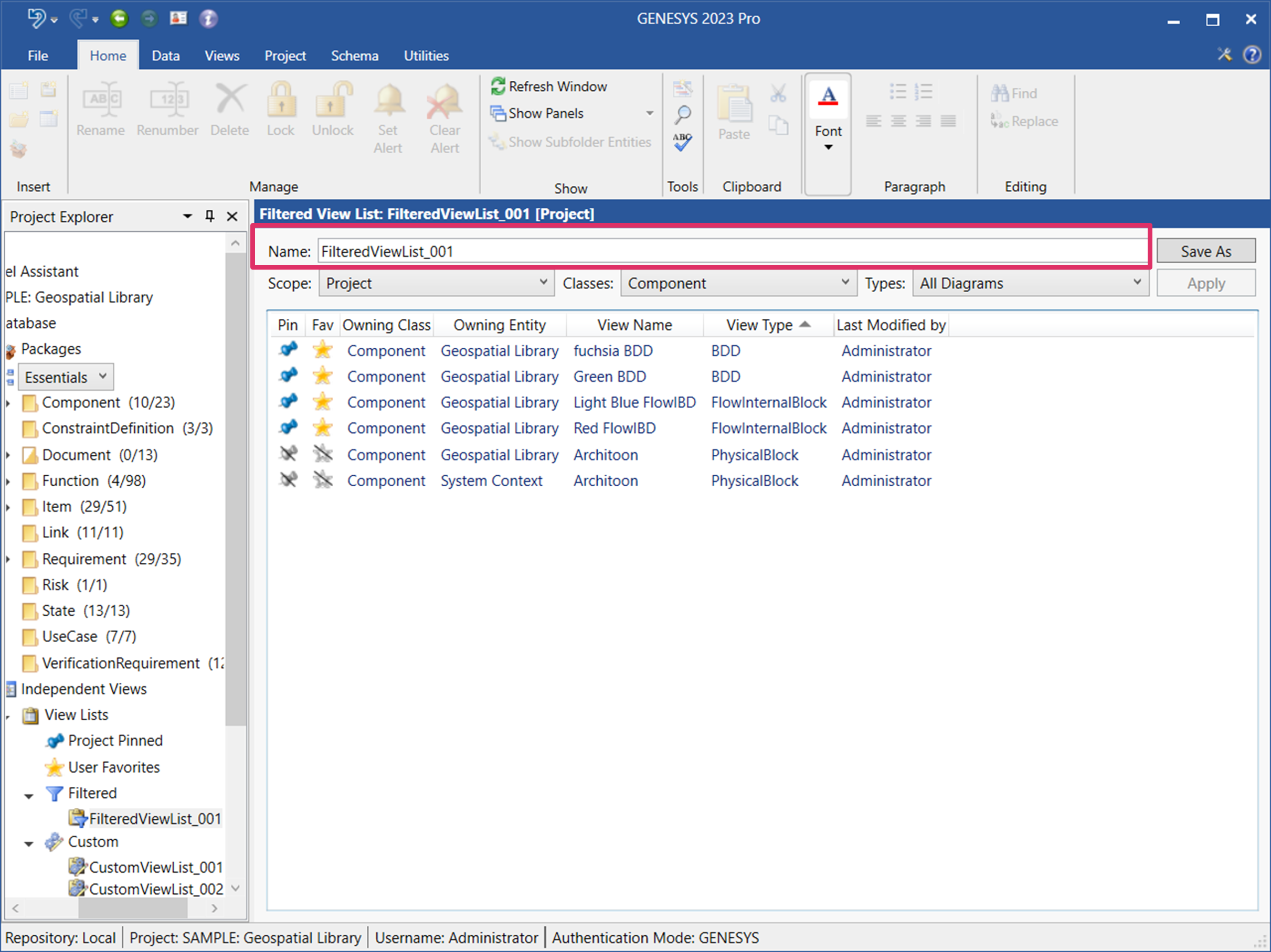
Task: Pin the Project Explorer panel
Action: 210,217
